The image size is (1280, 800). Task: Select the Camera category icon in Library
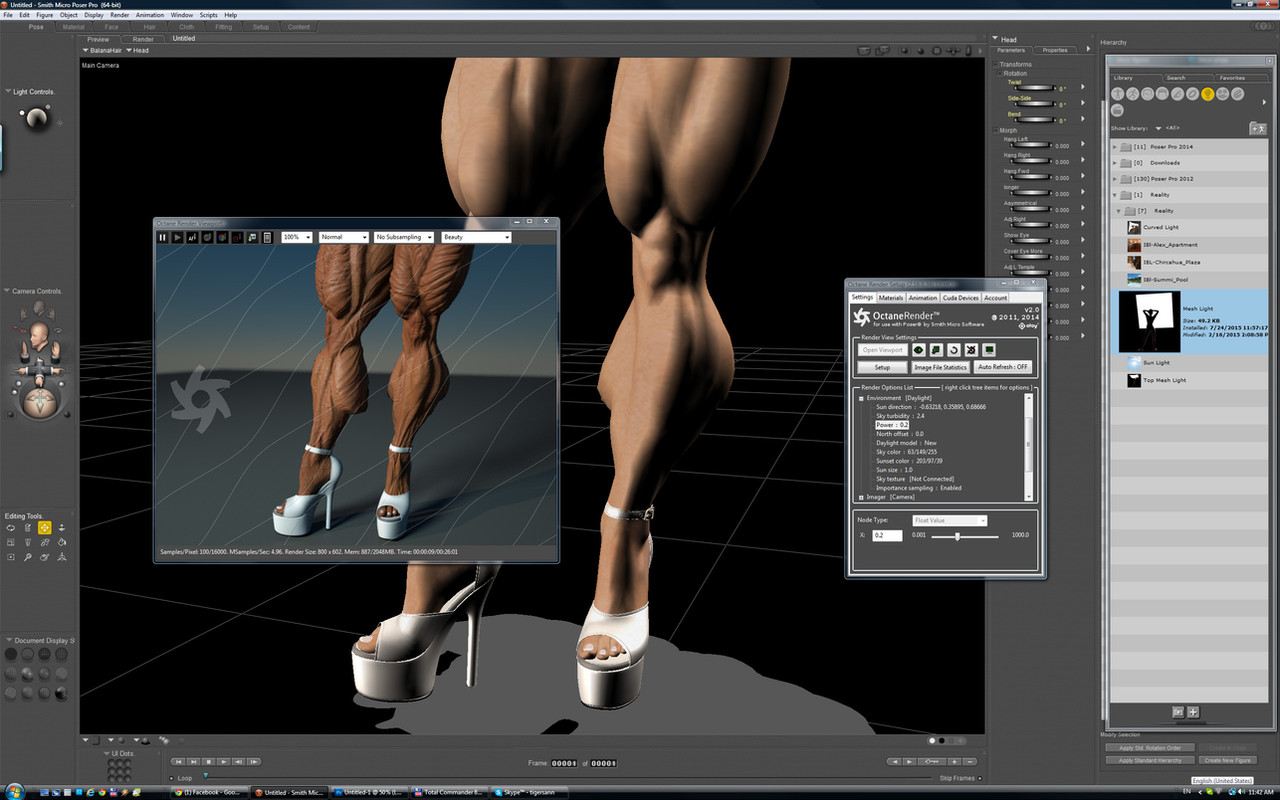(x=1223, y=94)
